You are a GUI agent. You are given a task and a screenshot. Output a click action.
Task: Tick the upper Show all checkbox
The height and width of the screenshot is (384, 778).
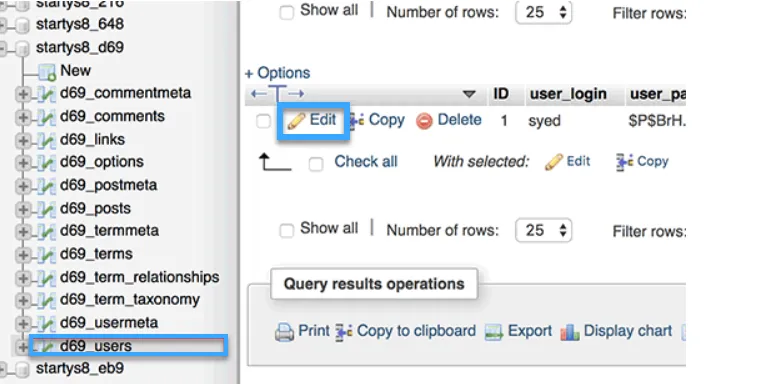point(287,13)
